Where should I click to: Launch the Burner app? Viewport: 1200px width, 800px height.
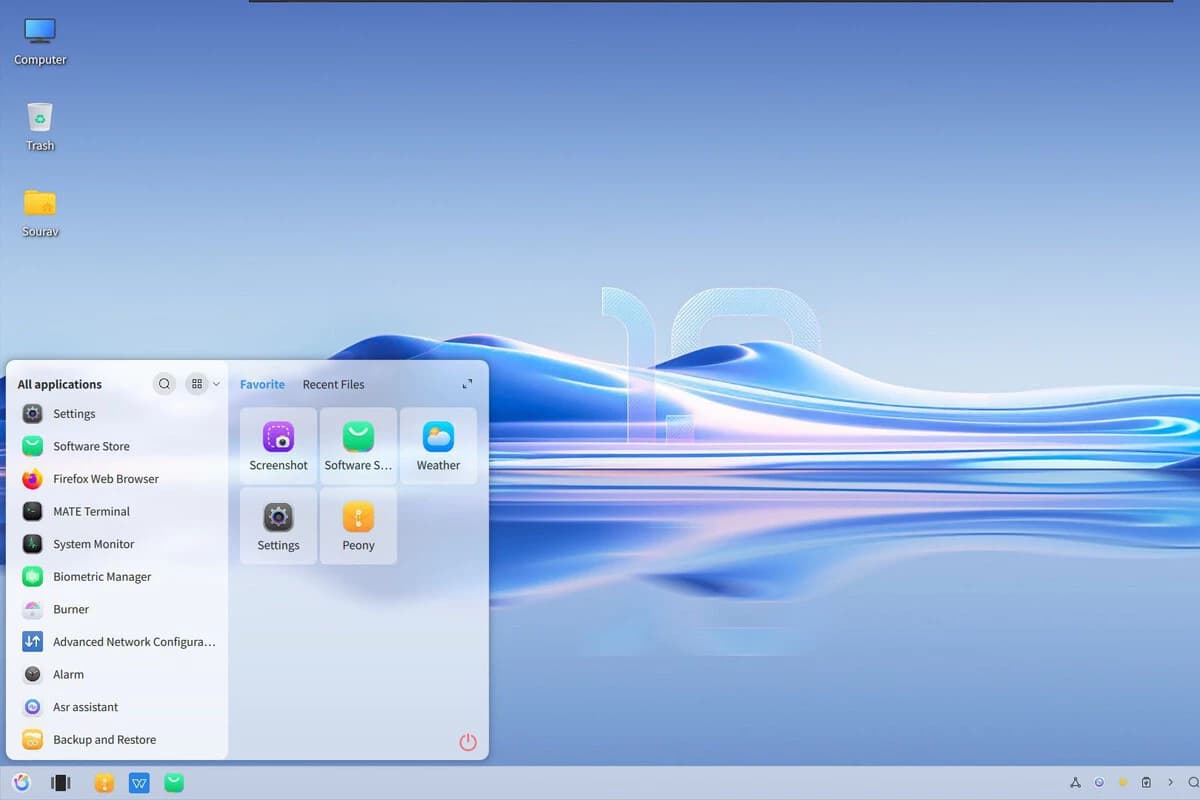coord(118,609)
